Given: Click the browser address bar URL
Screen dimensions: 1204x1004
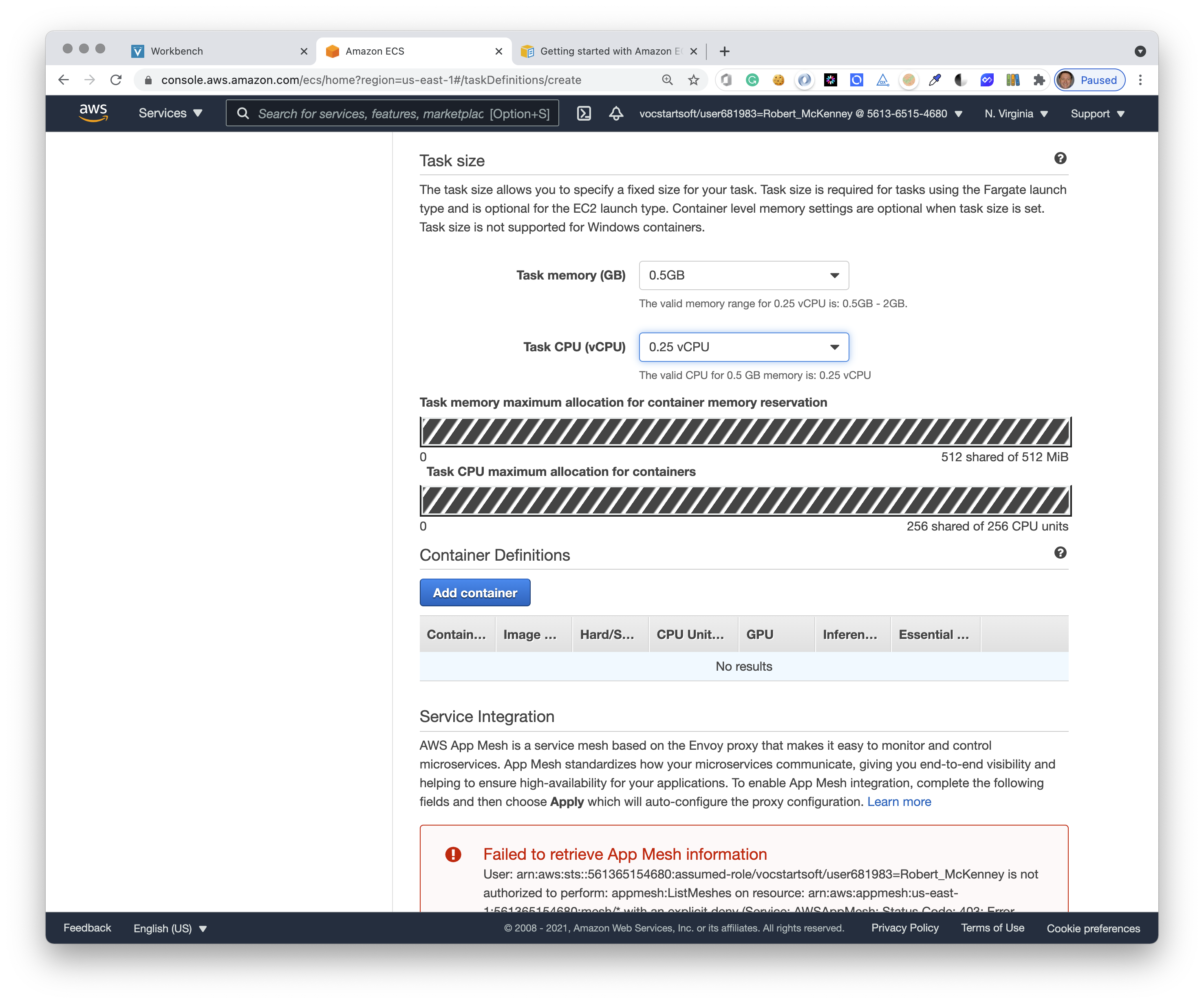Looking at the screenshot, I should 371,80.
